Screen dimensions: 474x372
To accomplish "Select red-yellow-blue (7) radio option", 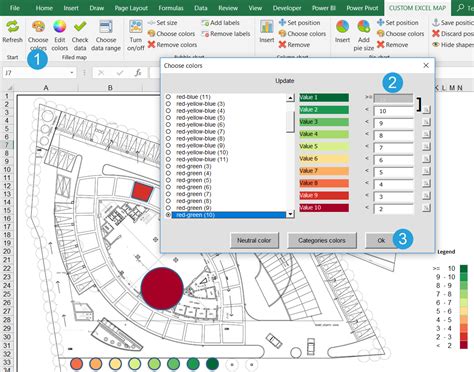I will point(168,131).
